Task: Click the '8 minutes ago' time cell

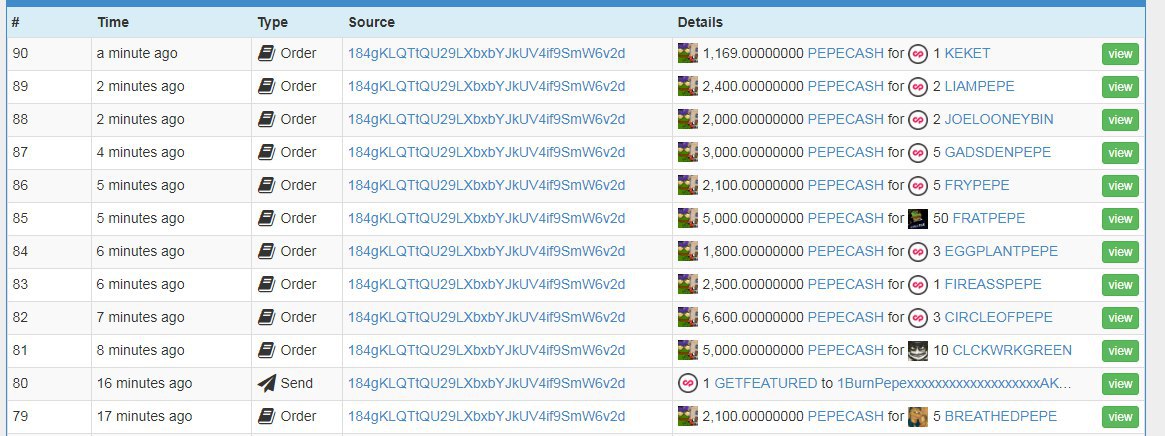Action: point(140,350)
